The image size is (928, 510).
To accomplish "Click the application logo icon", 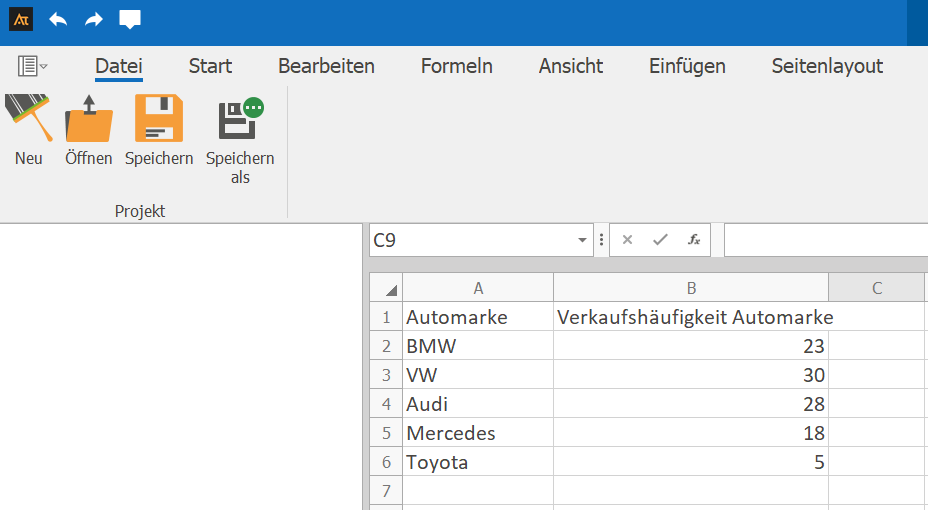I will point(21,20).
